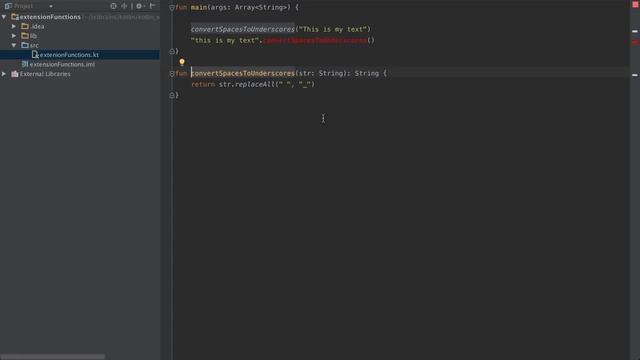This screenshot has height=360, width=640.
Task: Select the src folder icon
Action: [25, 45]
